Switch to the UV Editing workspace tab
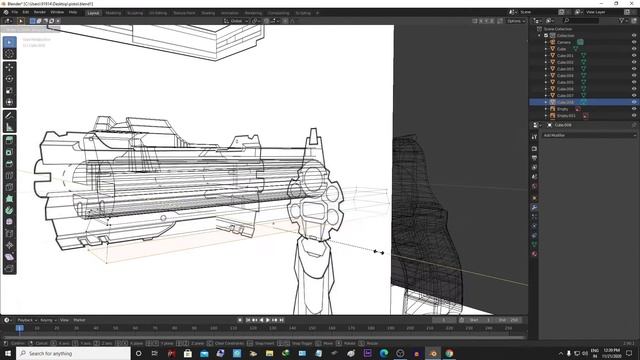 click(x=158, y=13)
